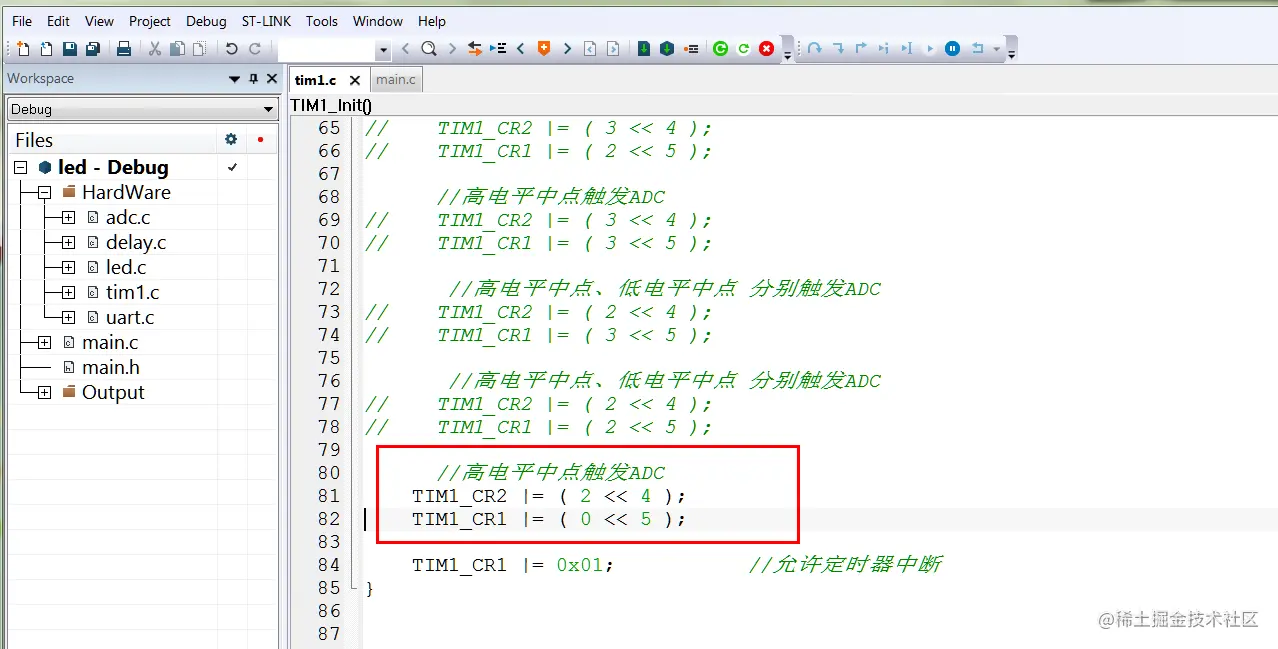Click the Save All toolbar icon

93,48
